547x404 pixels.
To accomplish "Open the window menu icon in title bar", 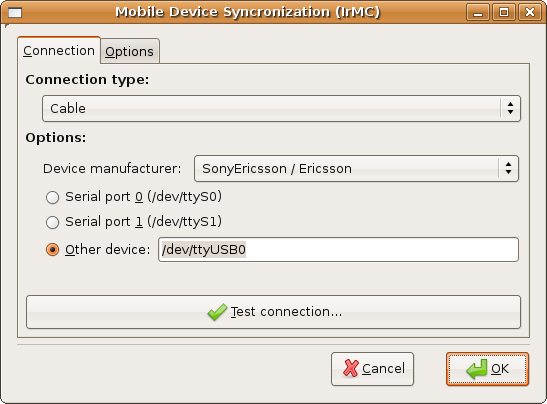I will point(15,13).
